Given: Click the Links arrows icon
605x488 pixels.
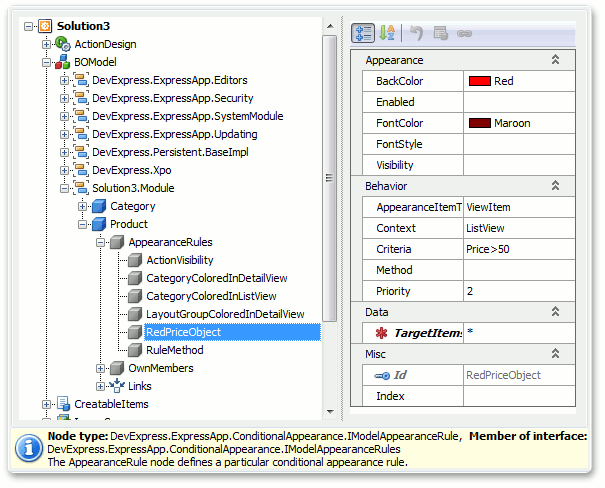Looking at the screenshot, I should click(117, 386).
